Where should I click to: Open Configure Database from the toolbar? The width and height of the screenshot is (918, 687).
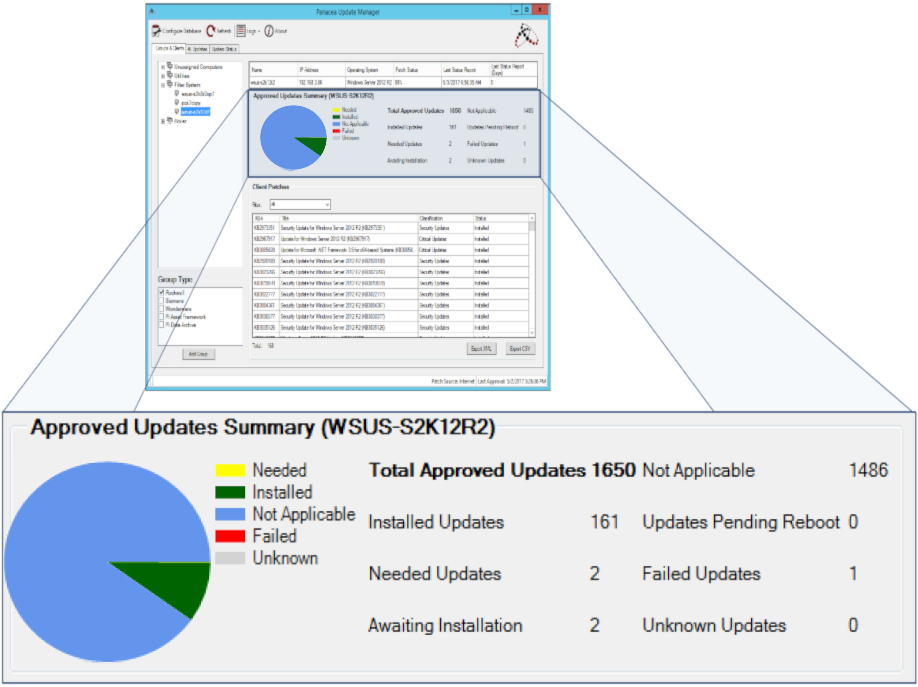(176, 31)
